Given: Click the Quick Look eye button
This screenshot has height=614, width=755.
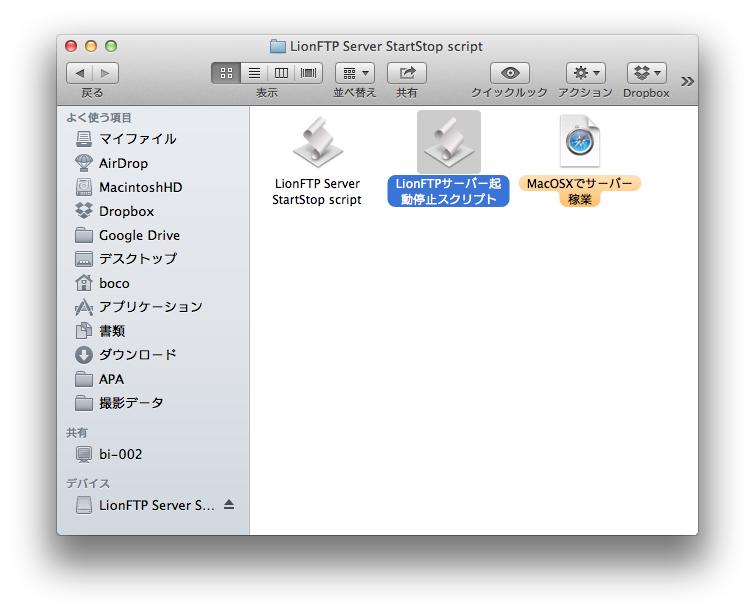Looking at the screenshot, I should 510,73.
